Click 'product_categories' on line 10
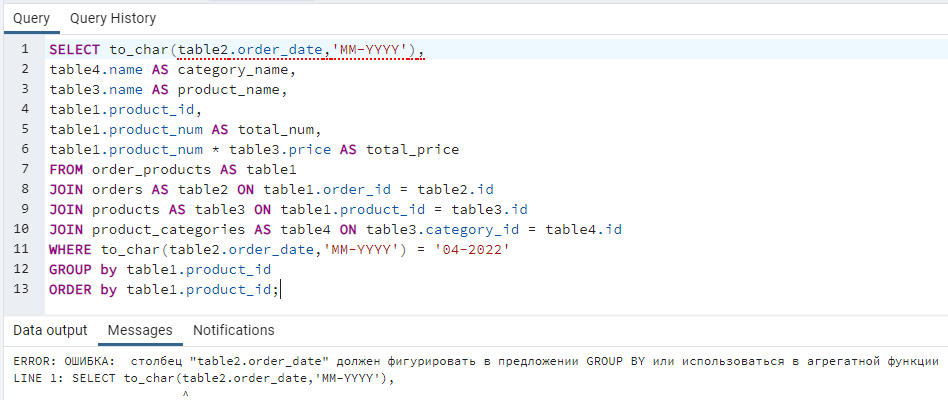 [168, 229]
